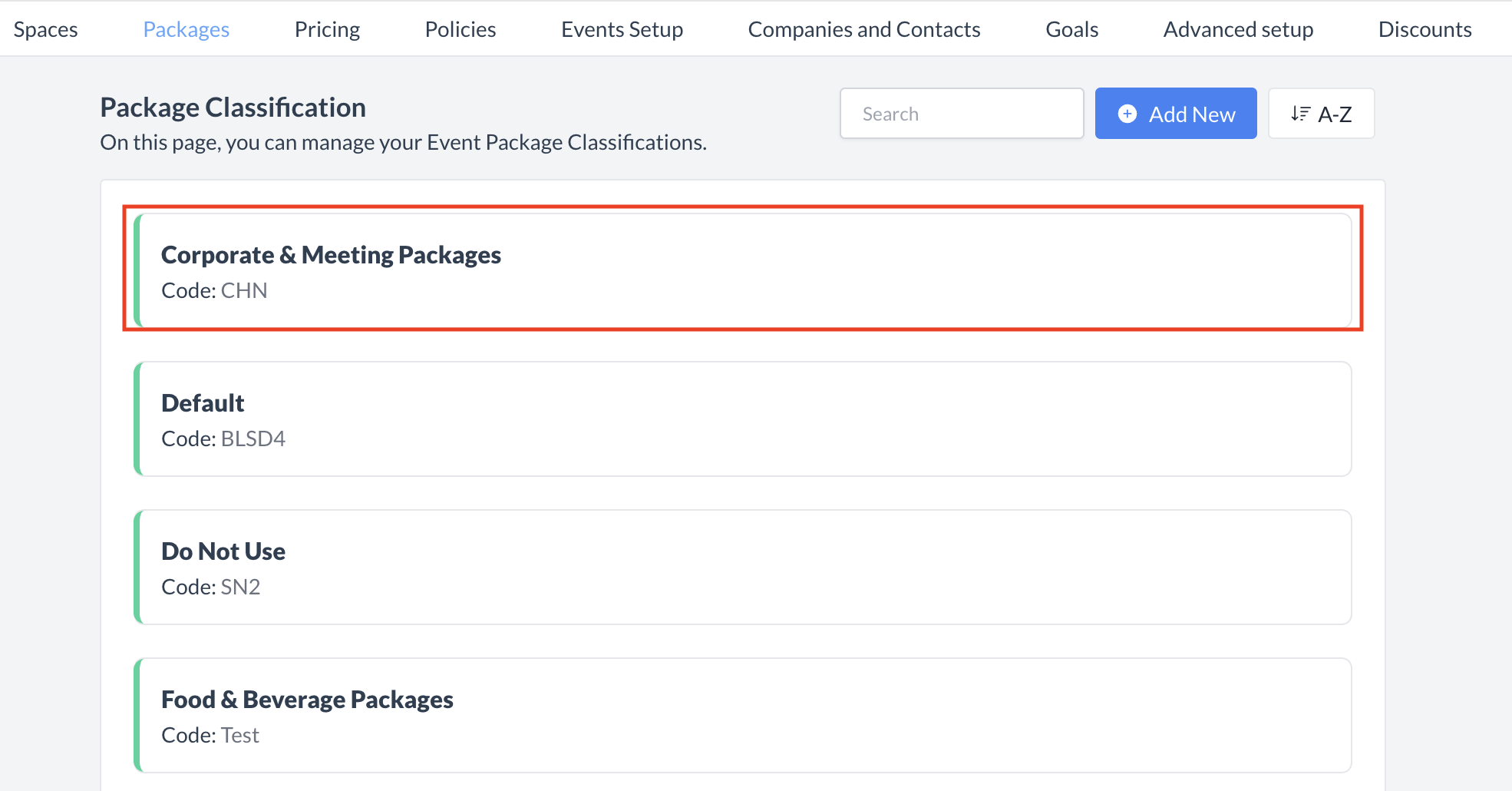Select the Packages tab

186,29
